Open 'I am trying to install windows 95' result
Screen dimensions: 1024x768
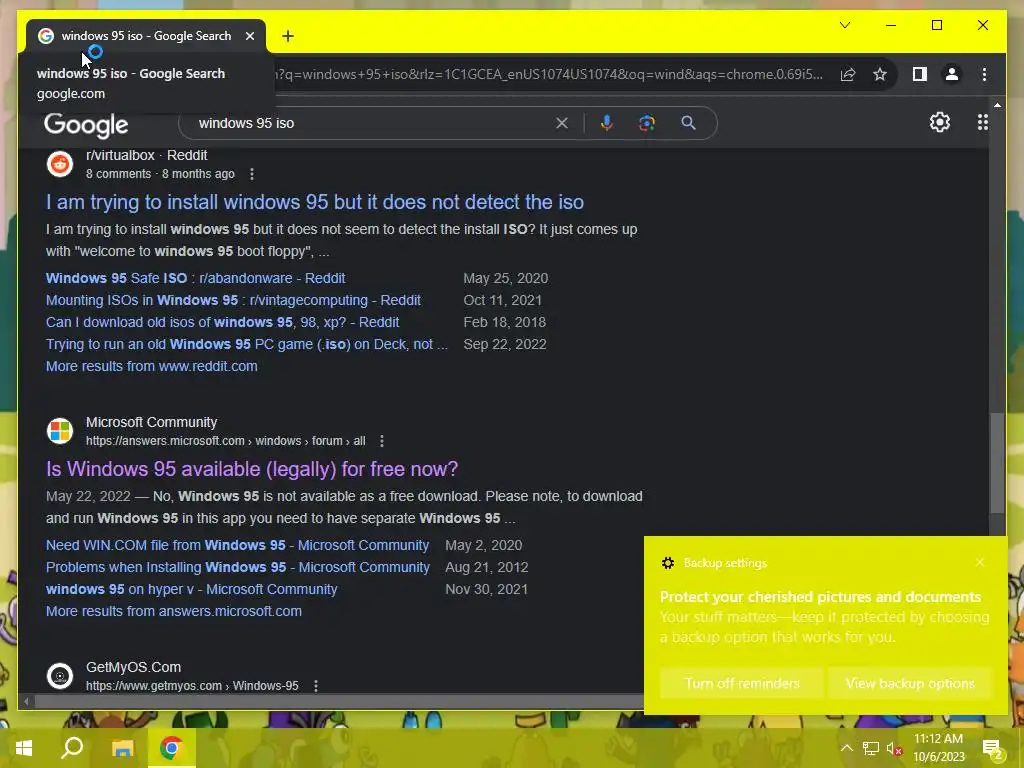315,202
